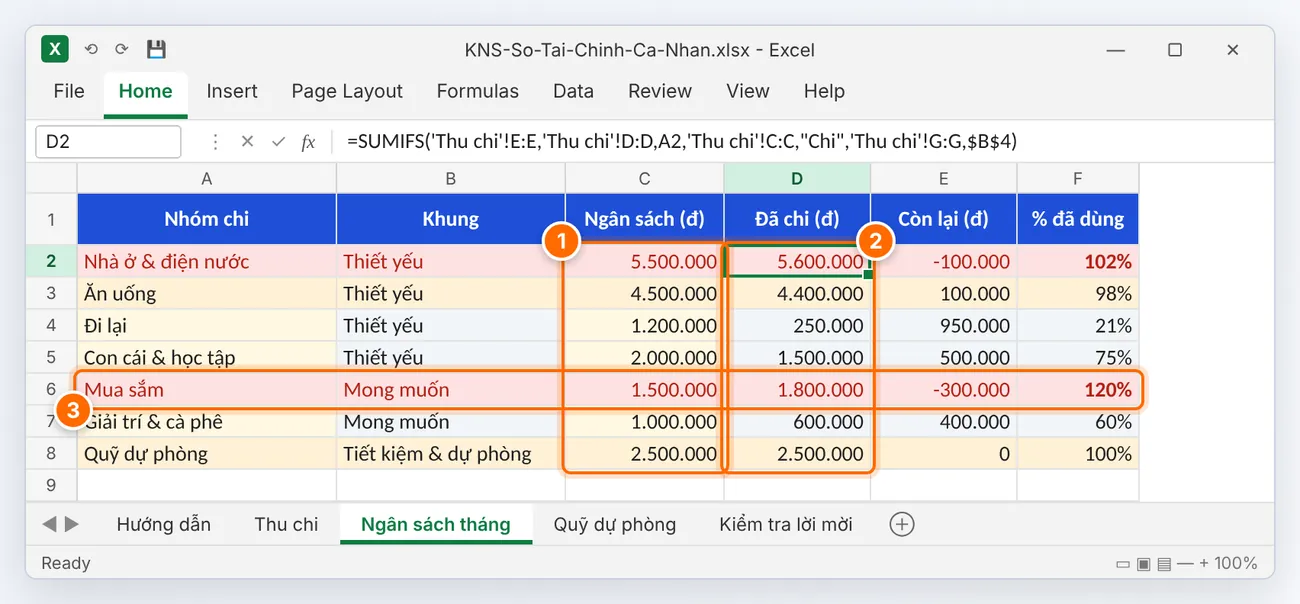Image resolution: width=1300 pixels, height=604 pixels.
Task: Open the Insert ribbon tab
Action: (232, 91)
